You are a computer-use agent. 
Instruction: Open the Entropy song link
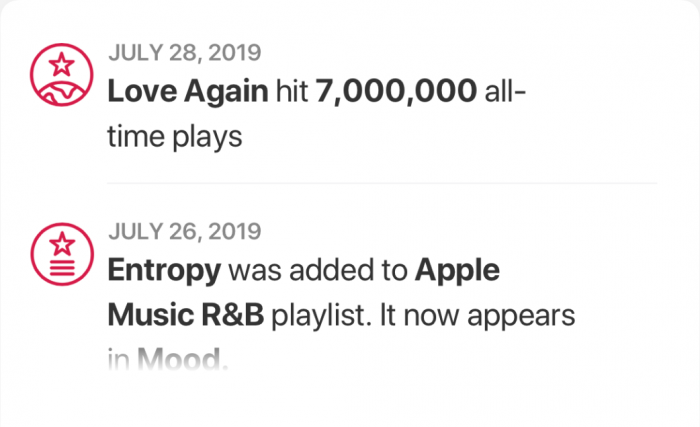tap(165, 271)
